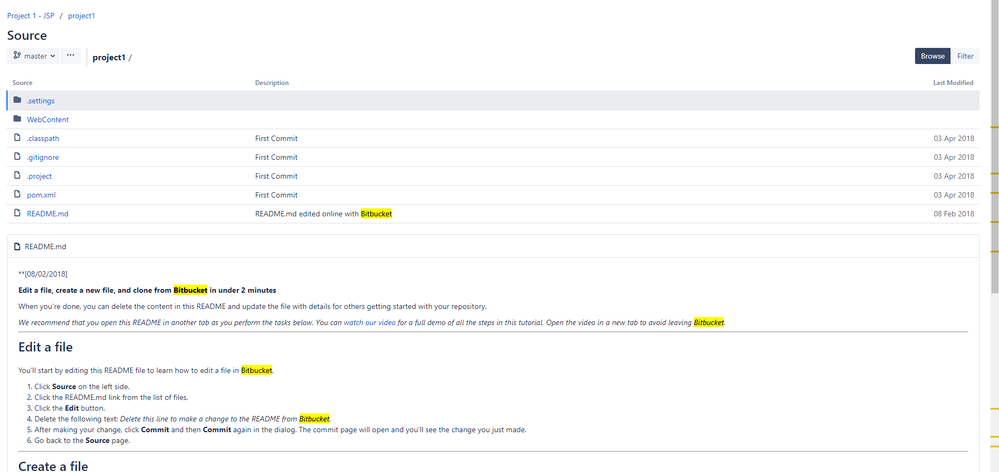Click the Last Modified column header
This screenshot has width=999, height=472.
pyautogui.click(x=953, y=83)
